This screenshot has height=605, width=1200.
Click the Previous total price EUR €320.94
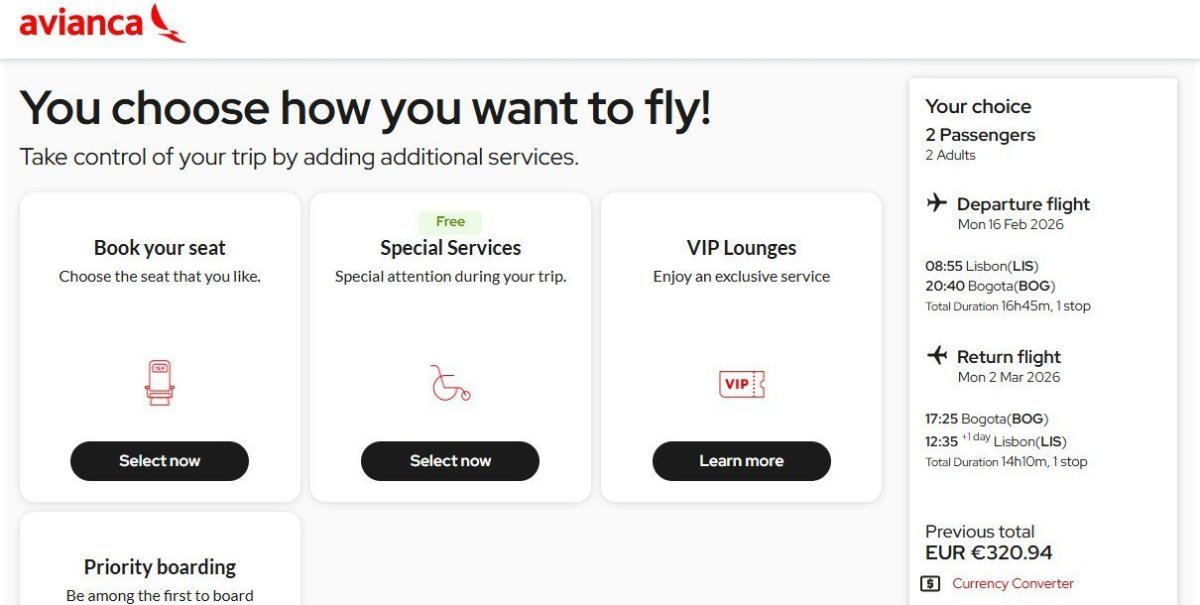click(x=988, y=553)
